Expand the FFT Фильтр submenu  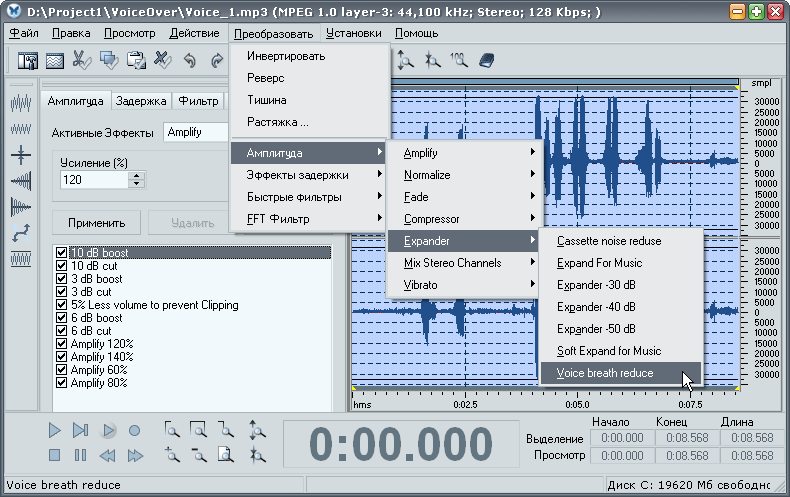[x=308, y=219]
